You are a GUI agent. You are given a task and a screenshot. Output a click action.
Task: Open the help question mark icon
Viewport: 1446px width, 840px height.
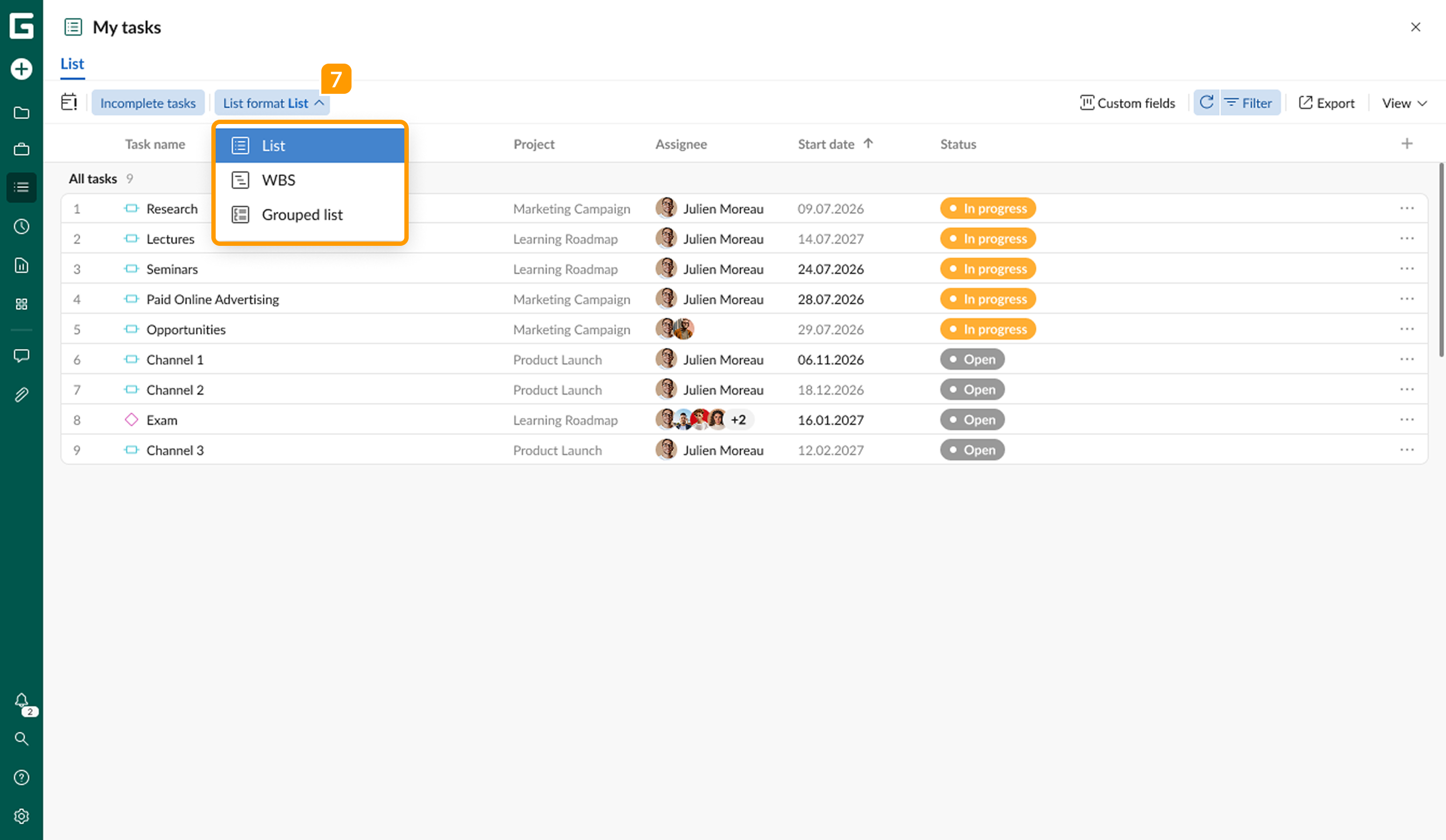[21, 777]
